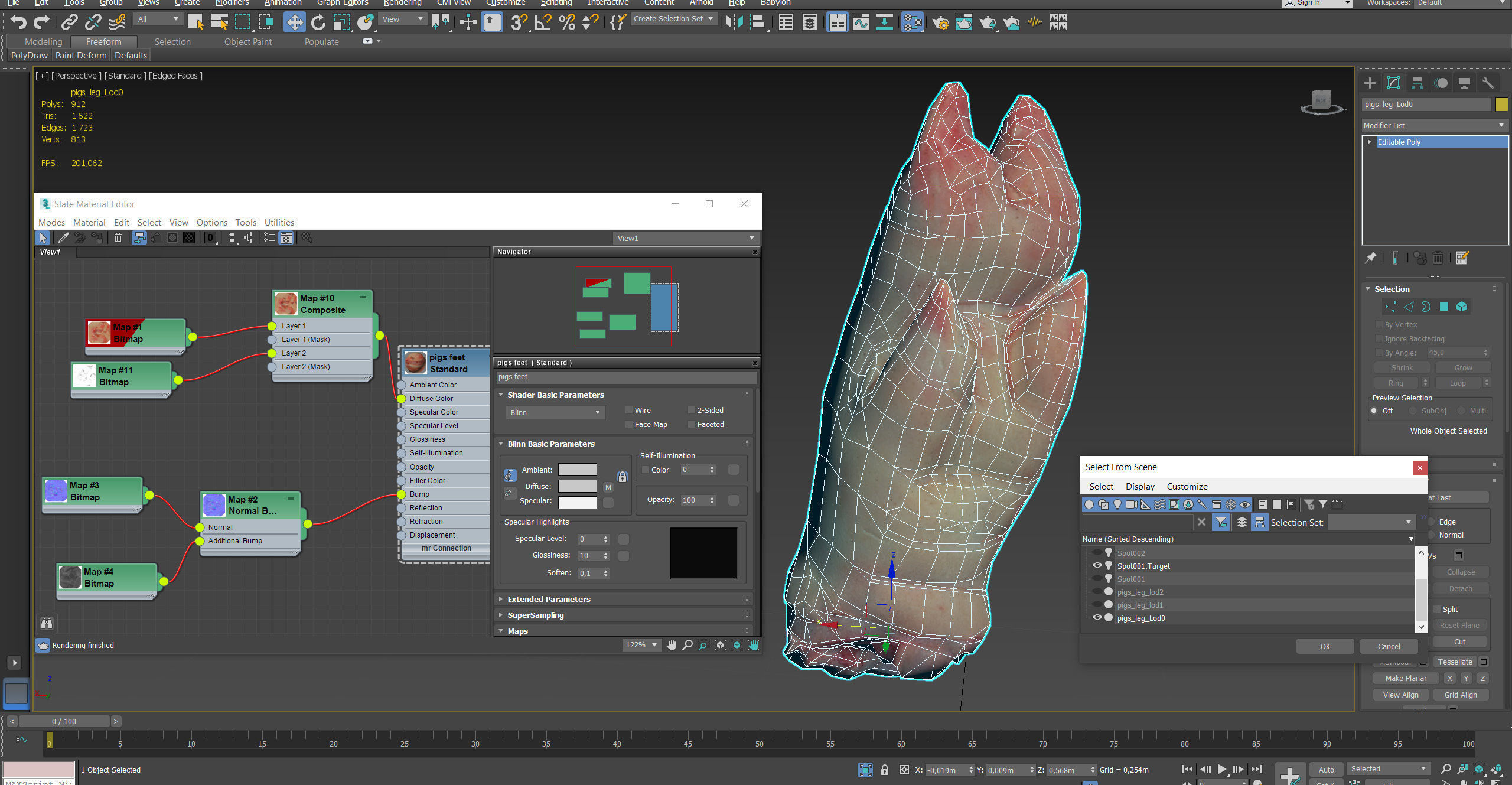The image size is (1512, 785).
Task: Enable the Wire checkbox
Action: tap(629, 410)
